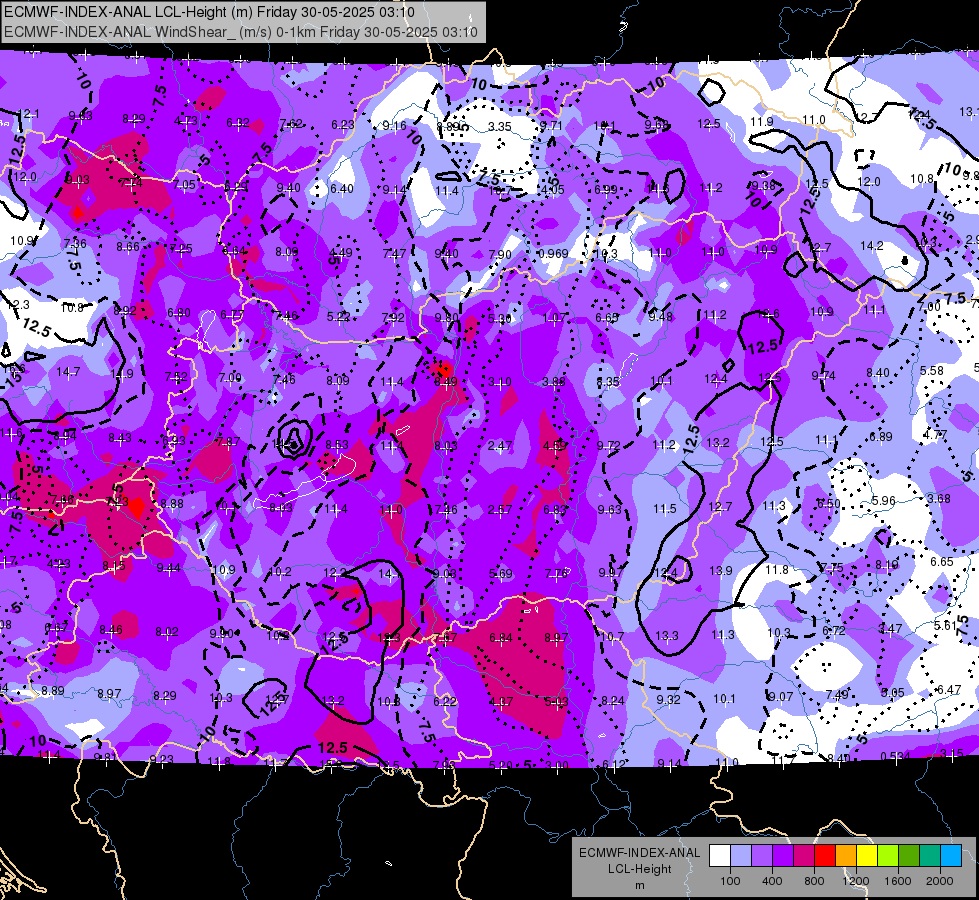
Task: Click the grid value '6.84'
Action: point(501,638)
